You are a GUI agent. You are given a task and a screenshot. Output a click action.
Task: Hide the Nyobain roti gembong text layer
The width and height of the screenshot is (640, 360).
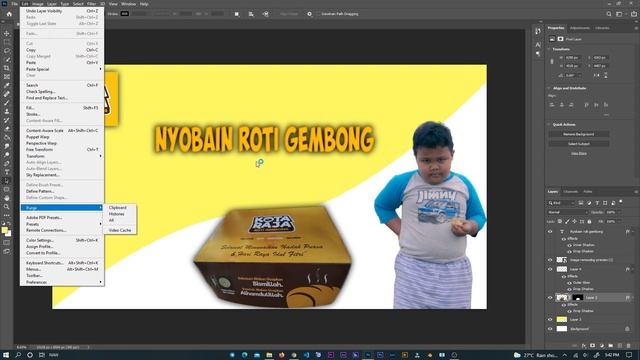coord(550,231)
